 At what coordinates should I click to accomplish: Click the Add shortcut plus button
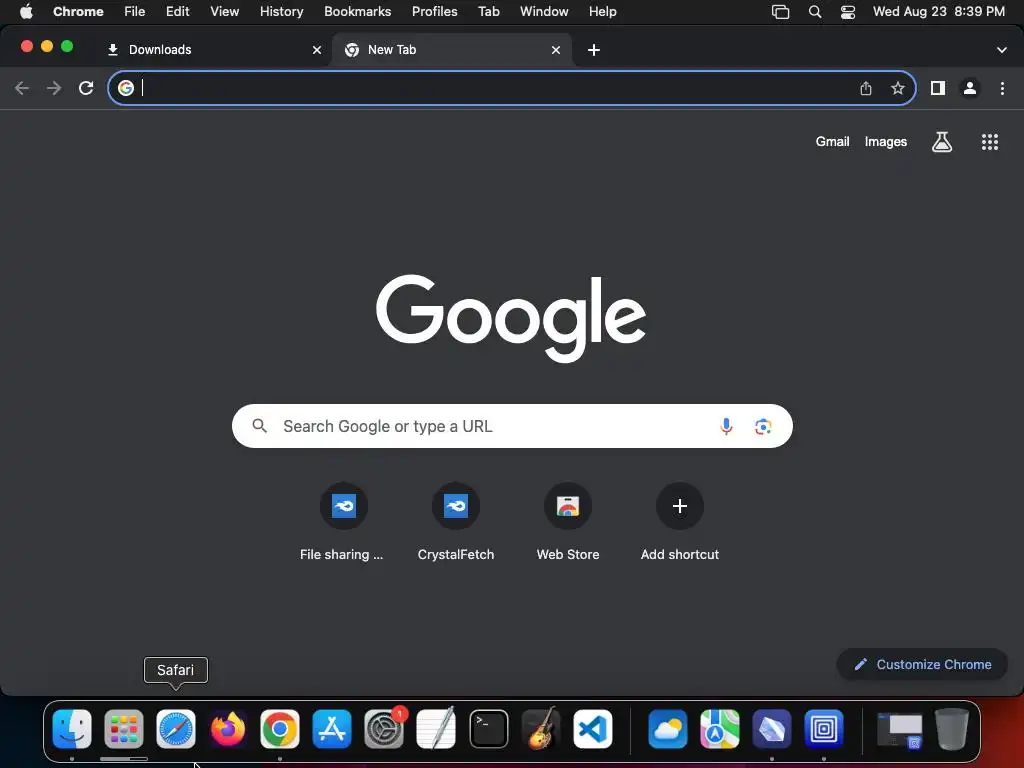tap(680, 506)
